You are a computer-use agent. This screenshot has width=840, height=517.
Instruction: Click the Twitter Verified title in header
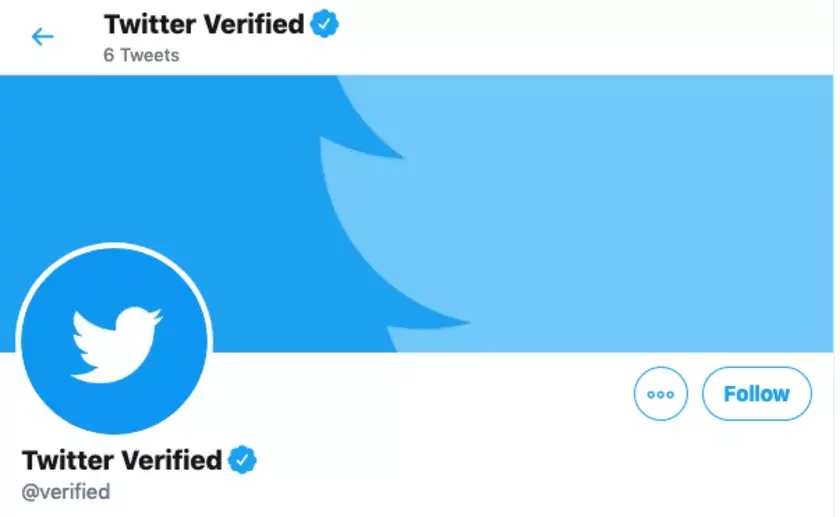click(x=203, y=24)
